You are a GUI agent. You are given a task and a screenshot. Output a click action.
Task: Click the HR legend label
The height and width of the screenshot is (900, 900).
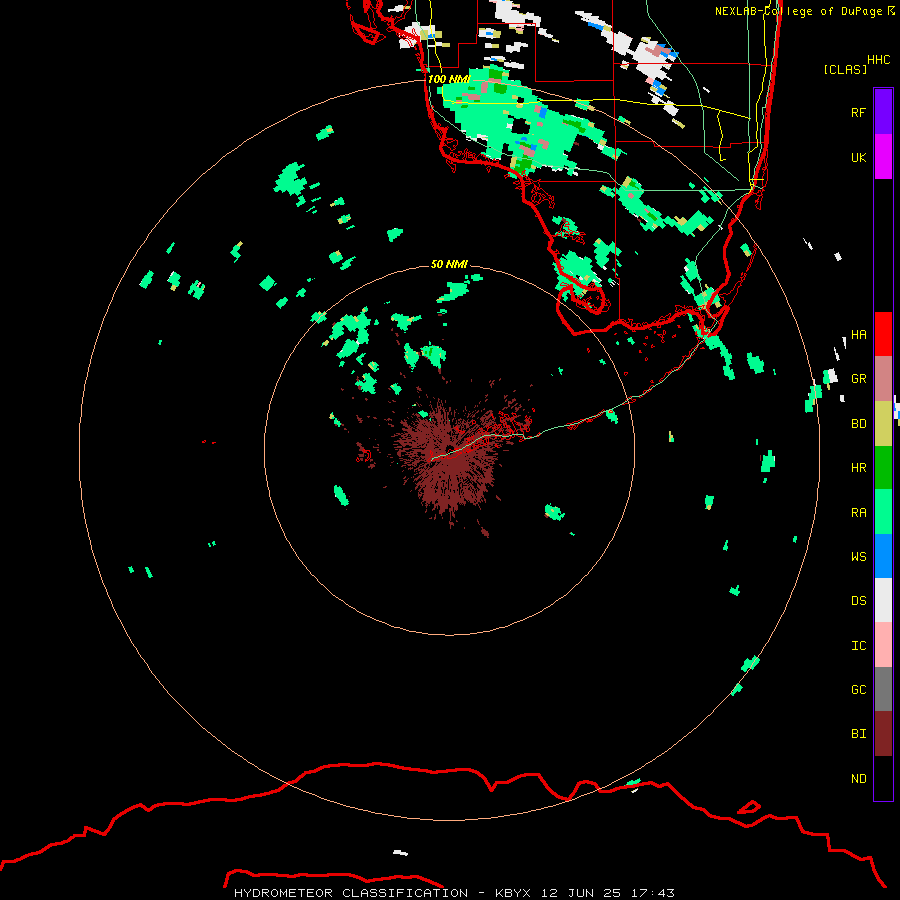[858, 468]
